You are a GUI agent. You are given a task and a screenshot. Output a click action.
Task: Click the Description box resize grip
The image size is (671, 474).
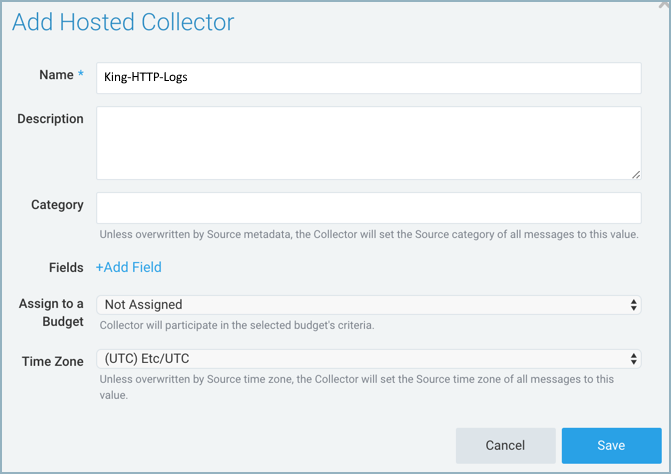point(636,175)
